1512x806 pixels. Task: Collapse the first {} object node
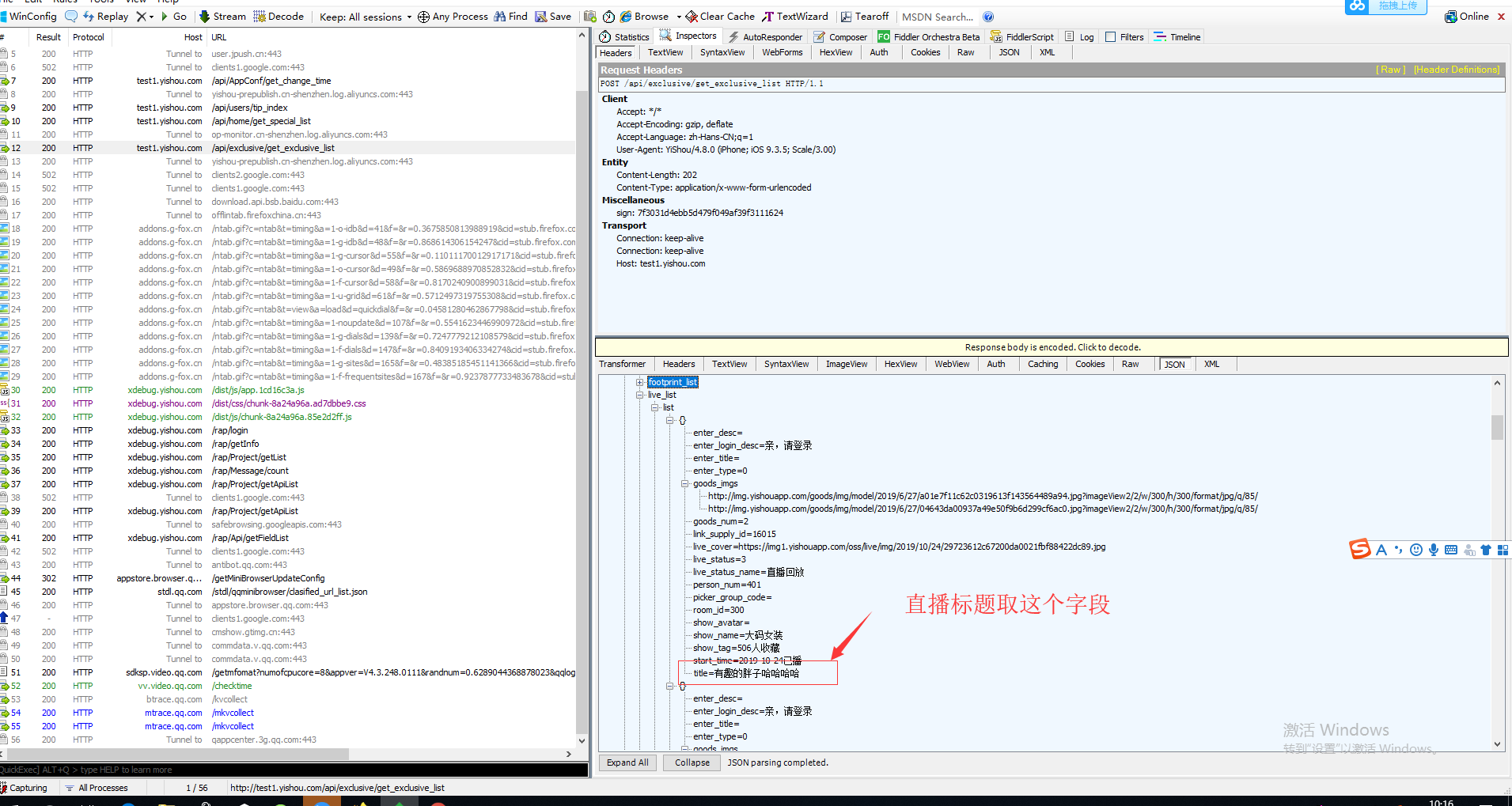[669, 420]
